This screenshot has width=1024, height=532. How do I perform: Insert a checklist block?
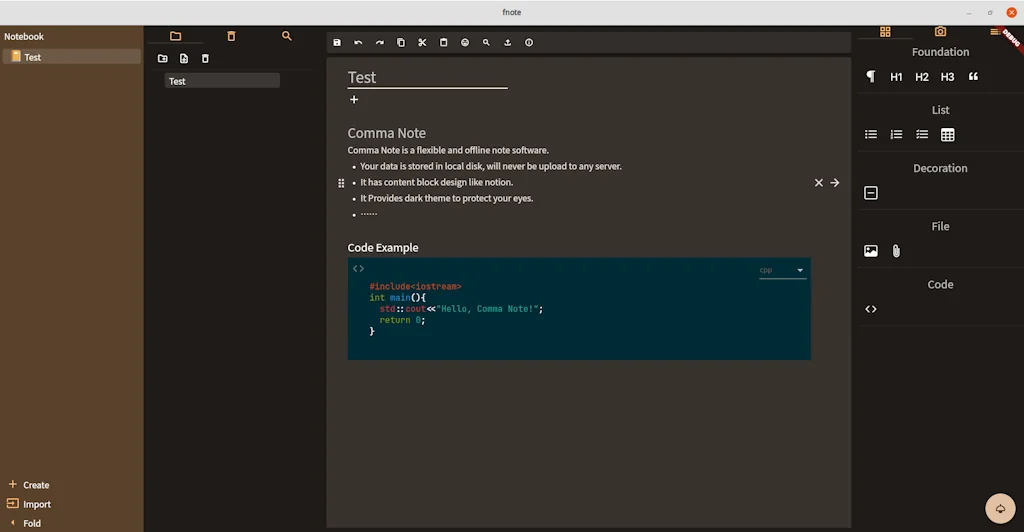click(921, 134)
